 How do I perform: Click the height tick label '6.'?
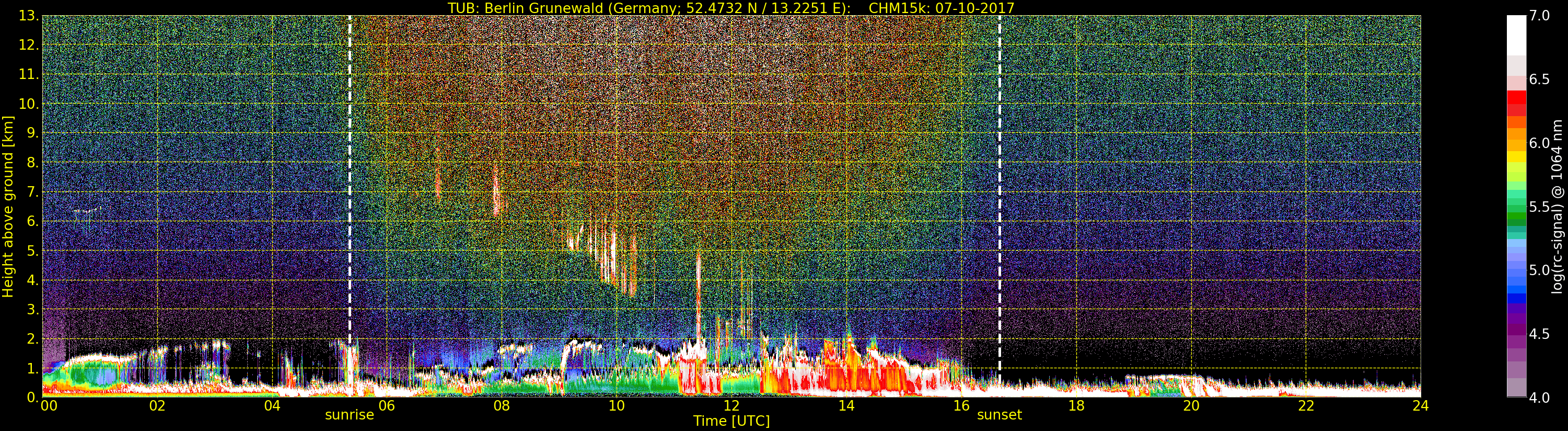[x=32, y=221]
